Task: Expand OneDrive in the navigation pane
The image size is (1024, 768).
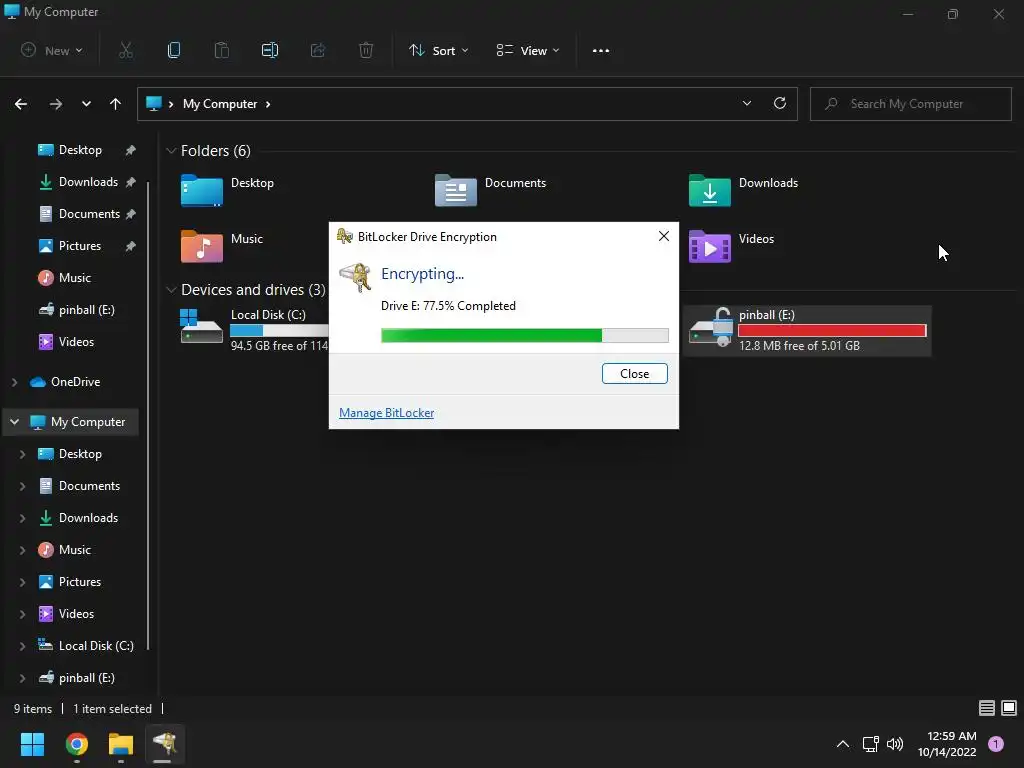Action: coord(14,382)
